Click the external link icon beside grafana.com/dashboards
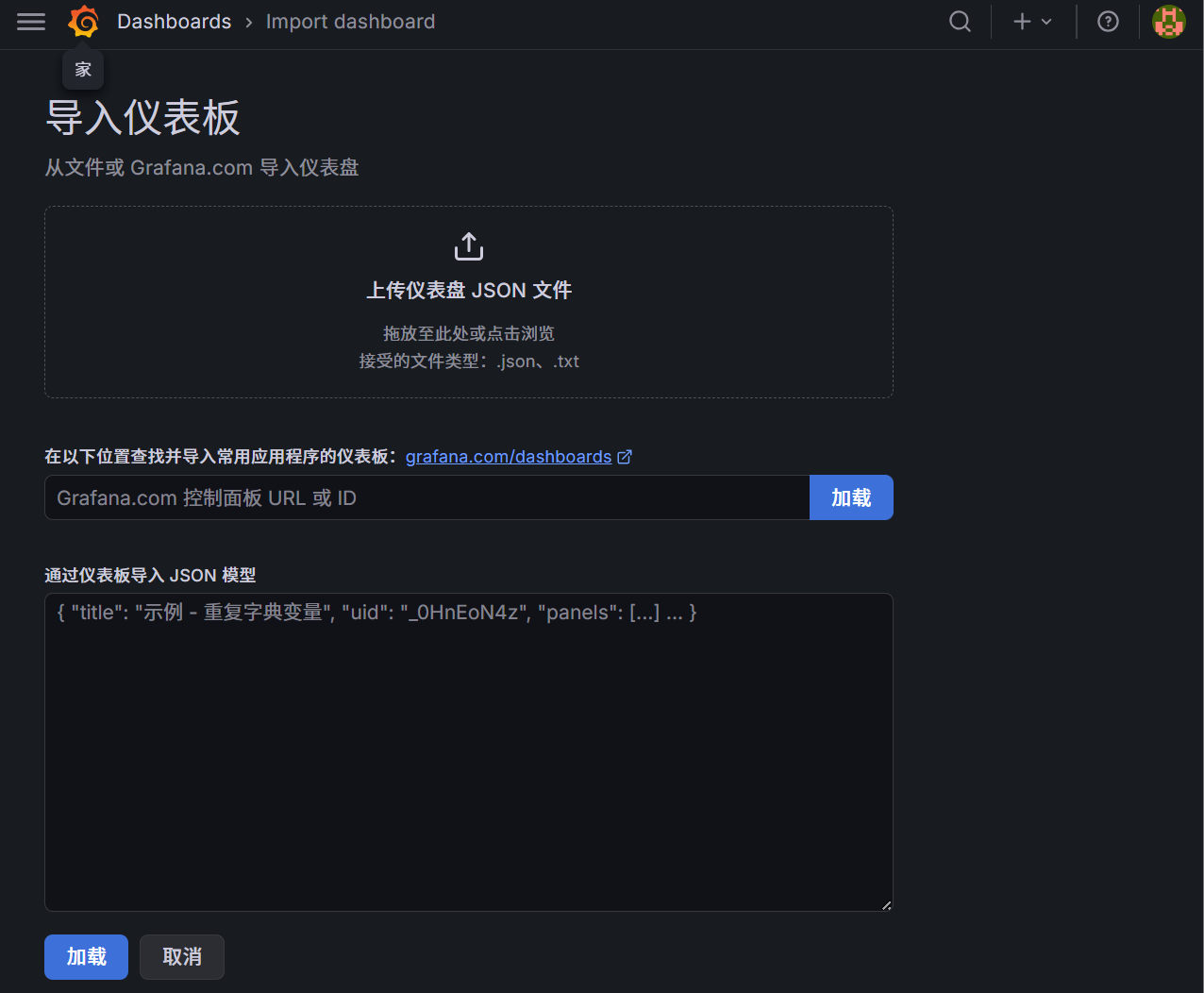 tap(625, 457)
